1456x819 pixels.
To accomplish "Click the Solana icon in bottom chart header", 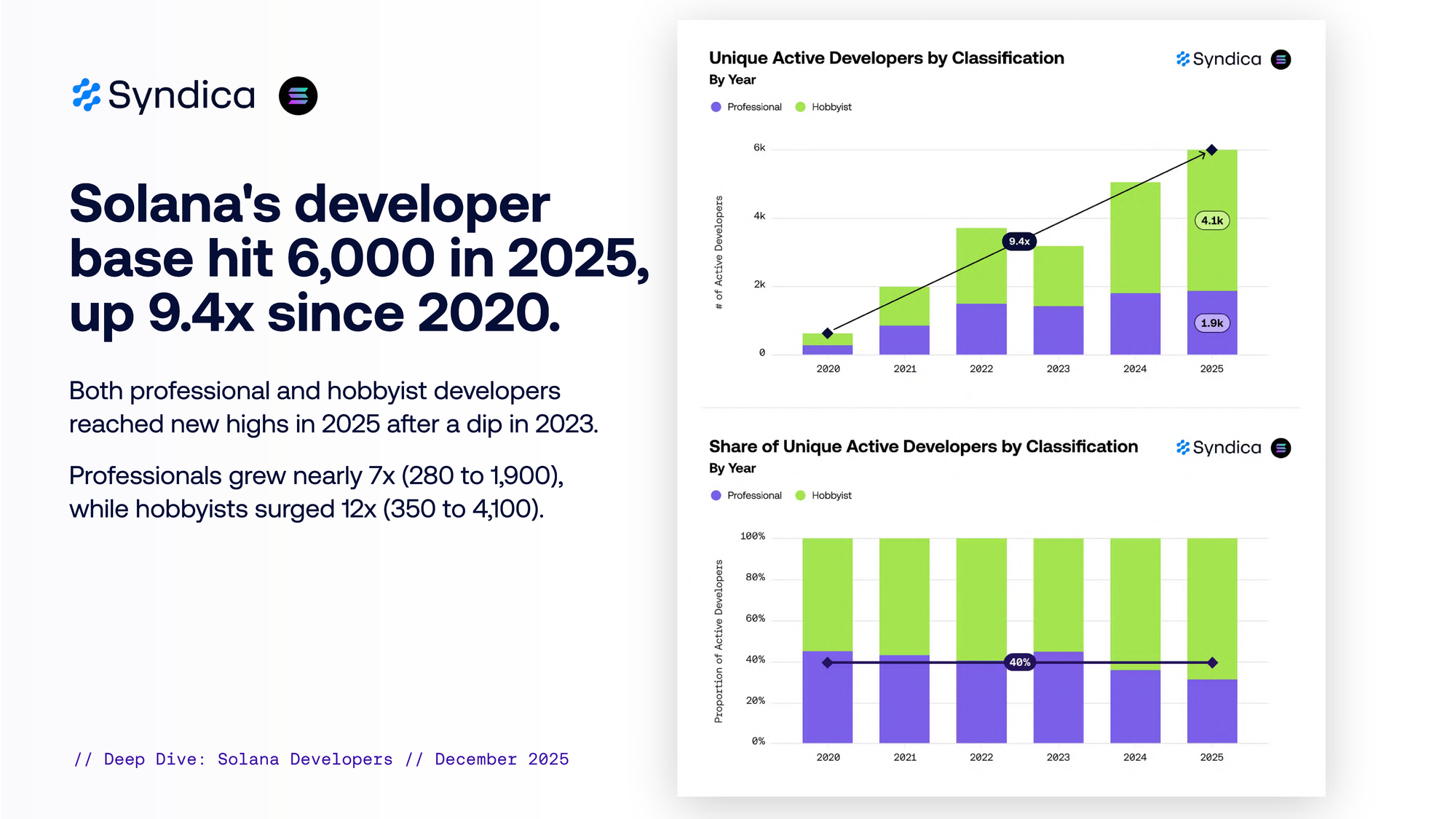I will [1281, 448].
